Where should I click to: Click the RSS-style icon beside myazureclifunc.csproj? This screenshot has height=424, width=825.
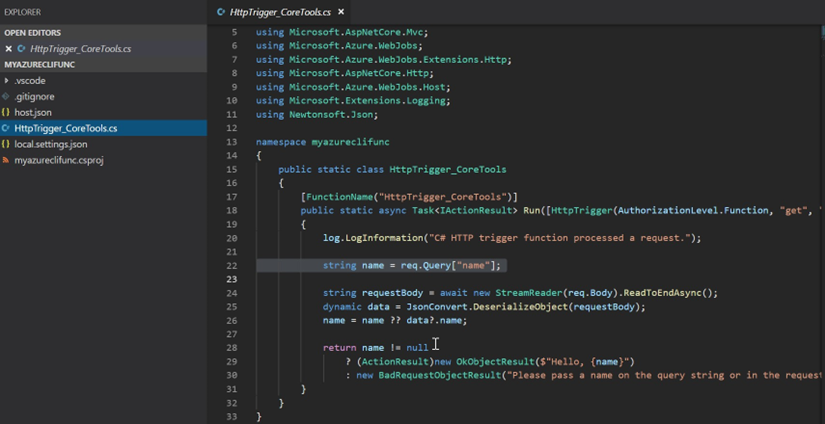(6, 160)
